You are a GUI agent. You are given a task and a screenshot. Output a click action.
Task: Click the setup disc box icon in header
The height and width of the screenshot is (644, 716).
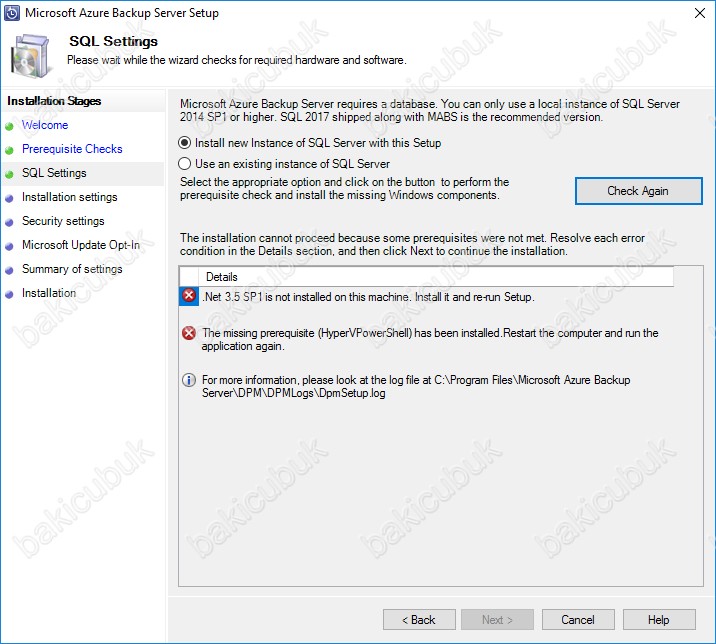pos(31,56)
